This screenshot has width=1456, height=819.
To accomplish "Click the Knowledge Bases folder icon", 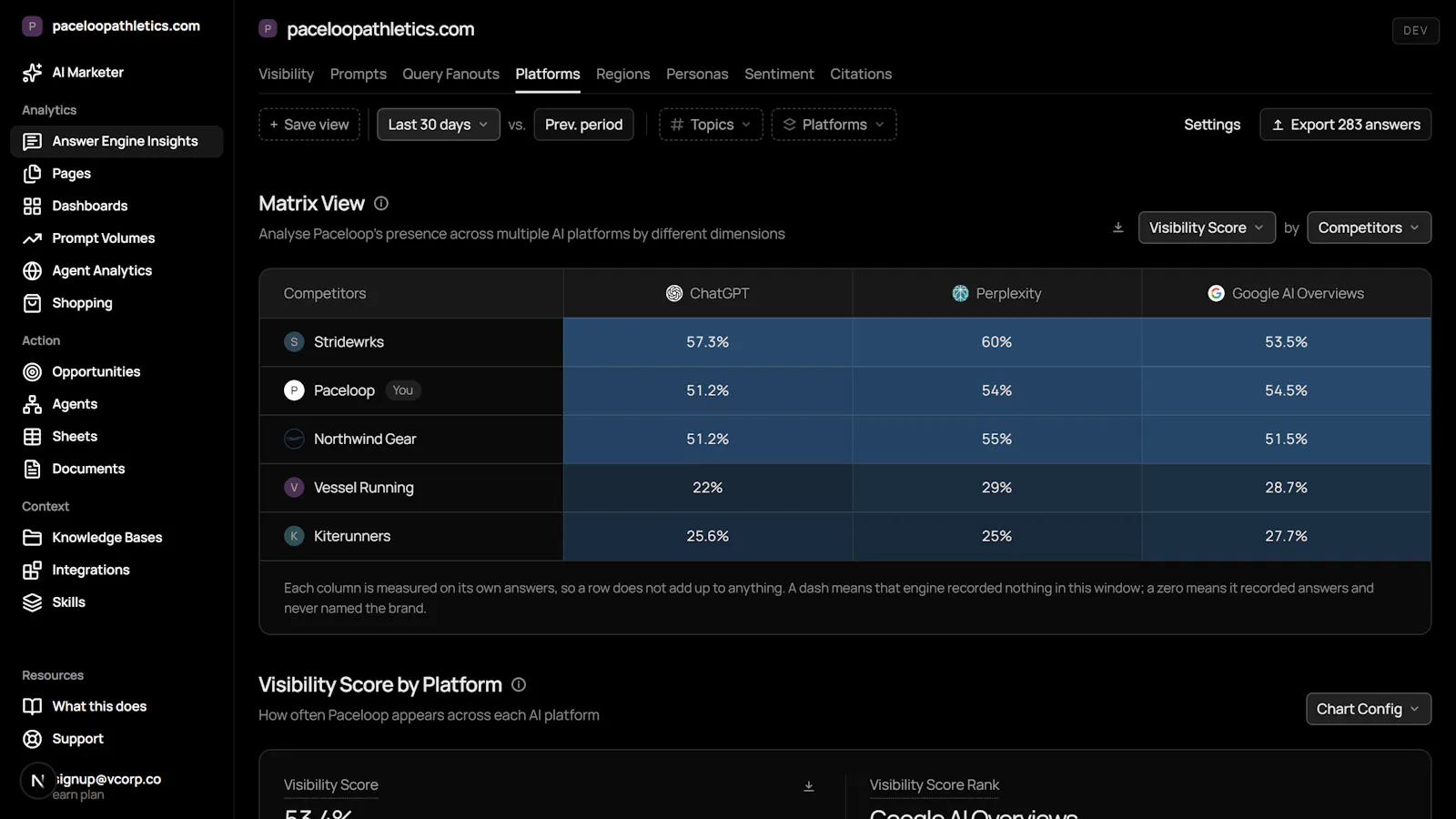I will coord(33,538).
